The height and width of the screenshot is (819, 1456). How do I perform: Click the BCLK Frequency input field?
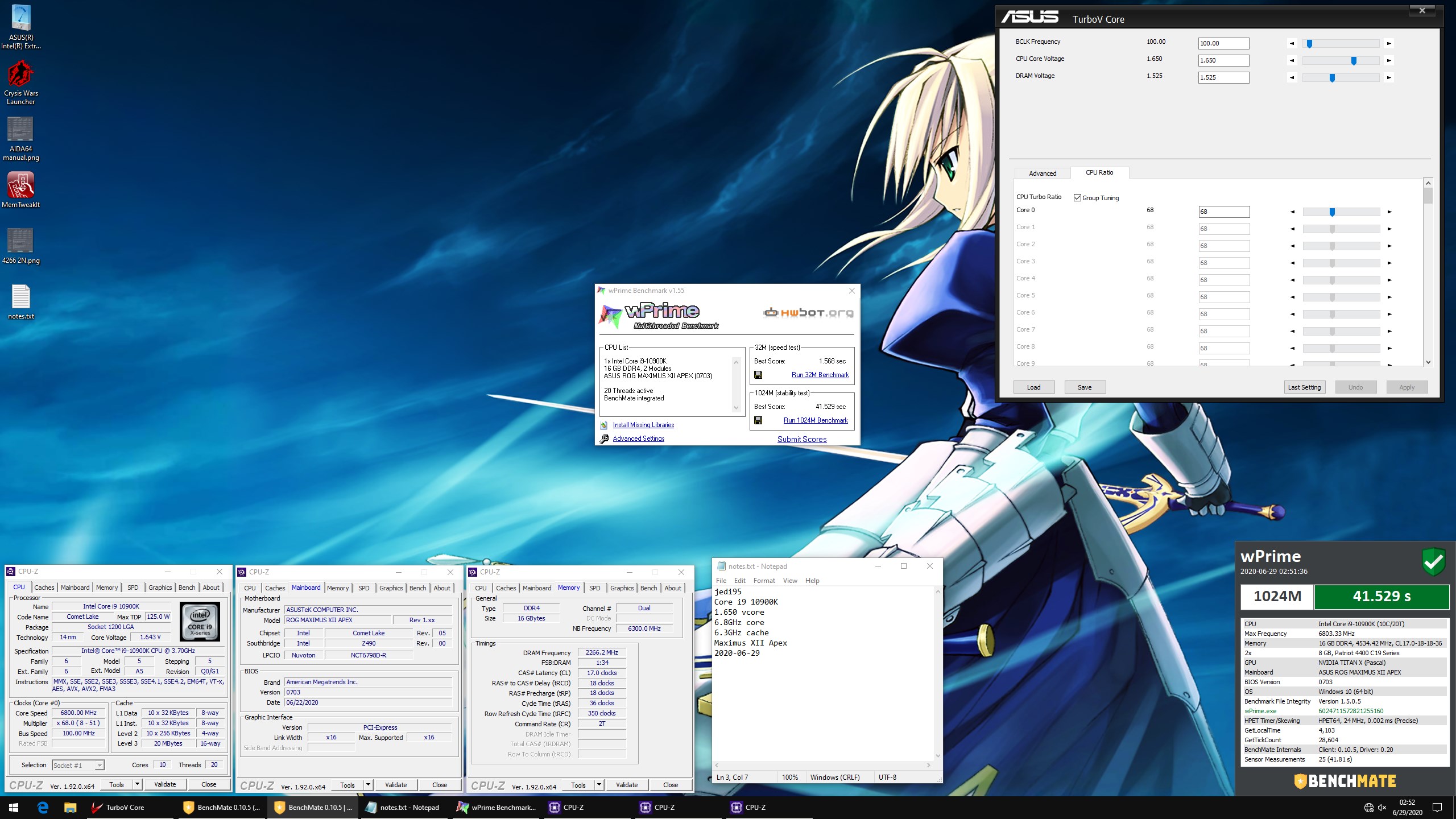tap(1223, 43)
